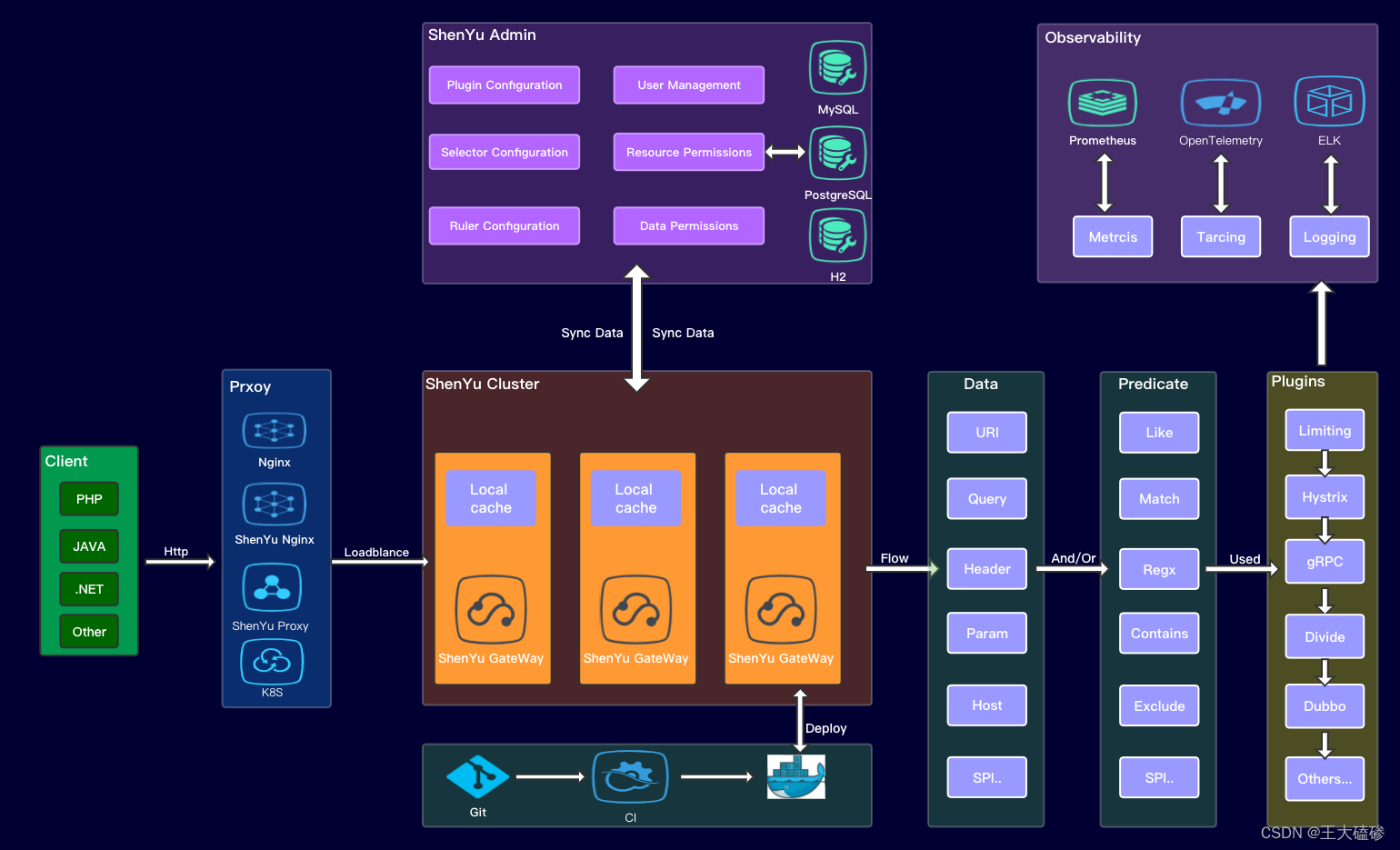1400x850 pixels.
Task: Click the JAVA client box
Action: 89,546
